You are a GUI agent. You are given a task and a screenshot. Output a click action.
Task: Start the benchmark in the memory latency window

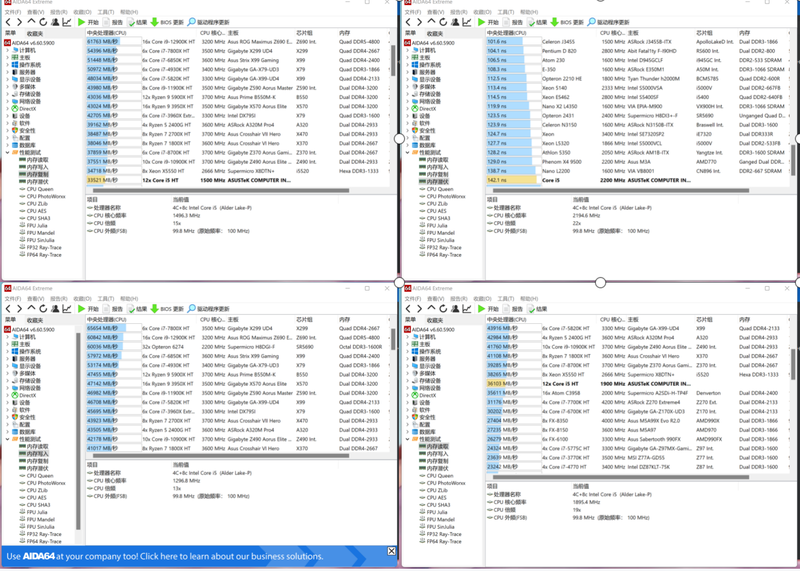coord(488,22)
